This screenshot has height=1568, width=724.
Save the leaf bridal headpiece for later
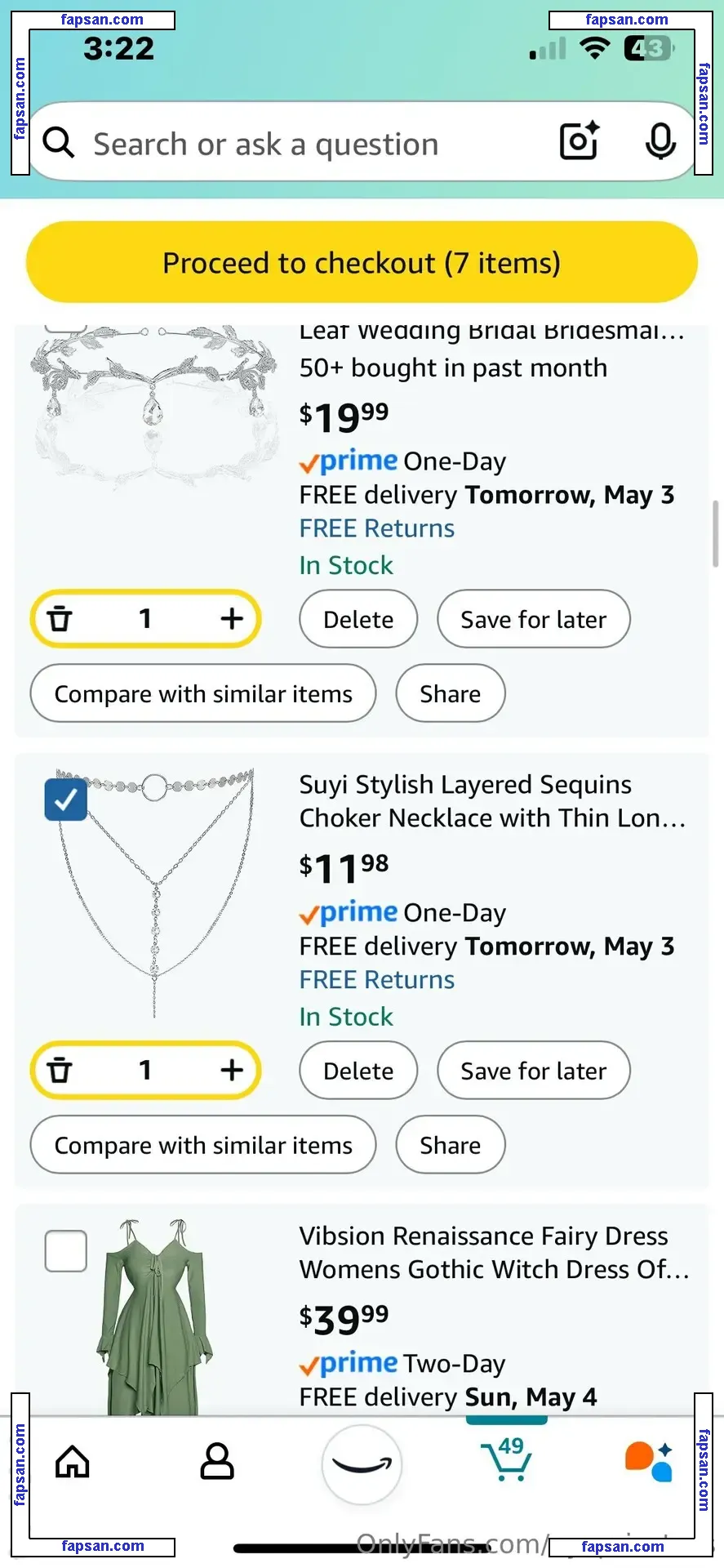(x=533, y=619)
